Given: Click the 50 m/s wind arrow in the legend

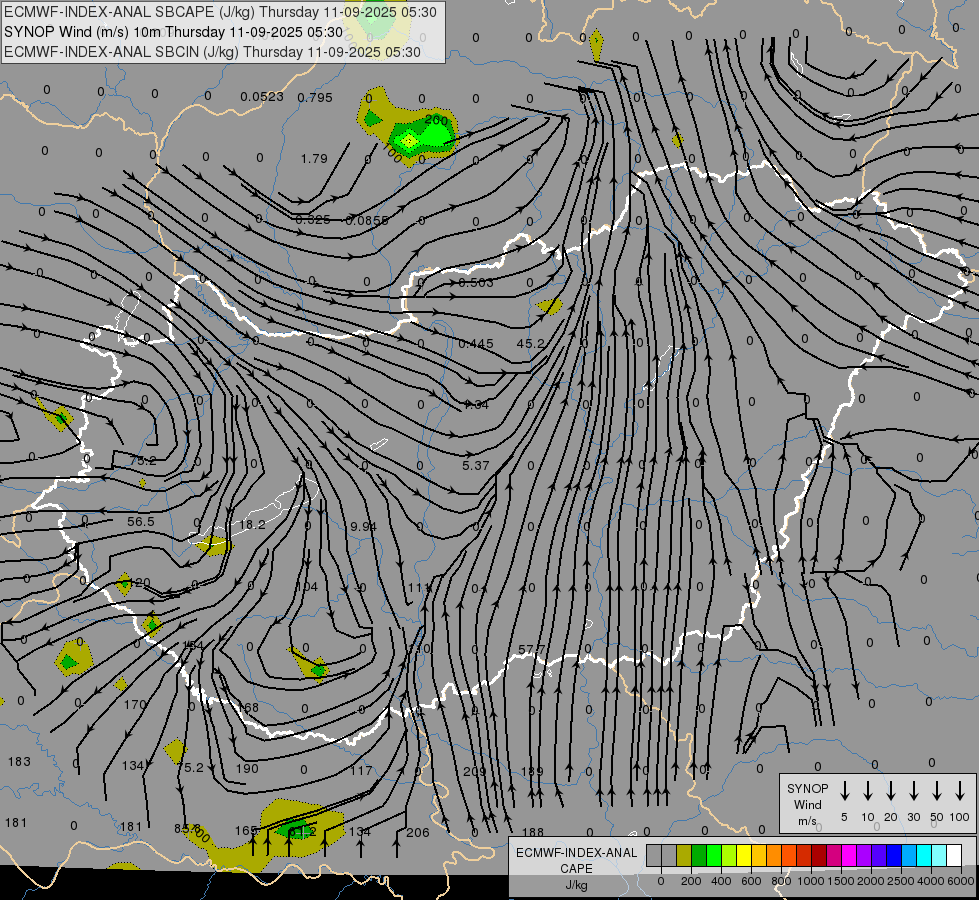Looking at the screenshot, I should pyautogui.click(x=937, y=791).
